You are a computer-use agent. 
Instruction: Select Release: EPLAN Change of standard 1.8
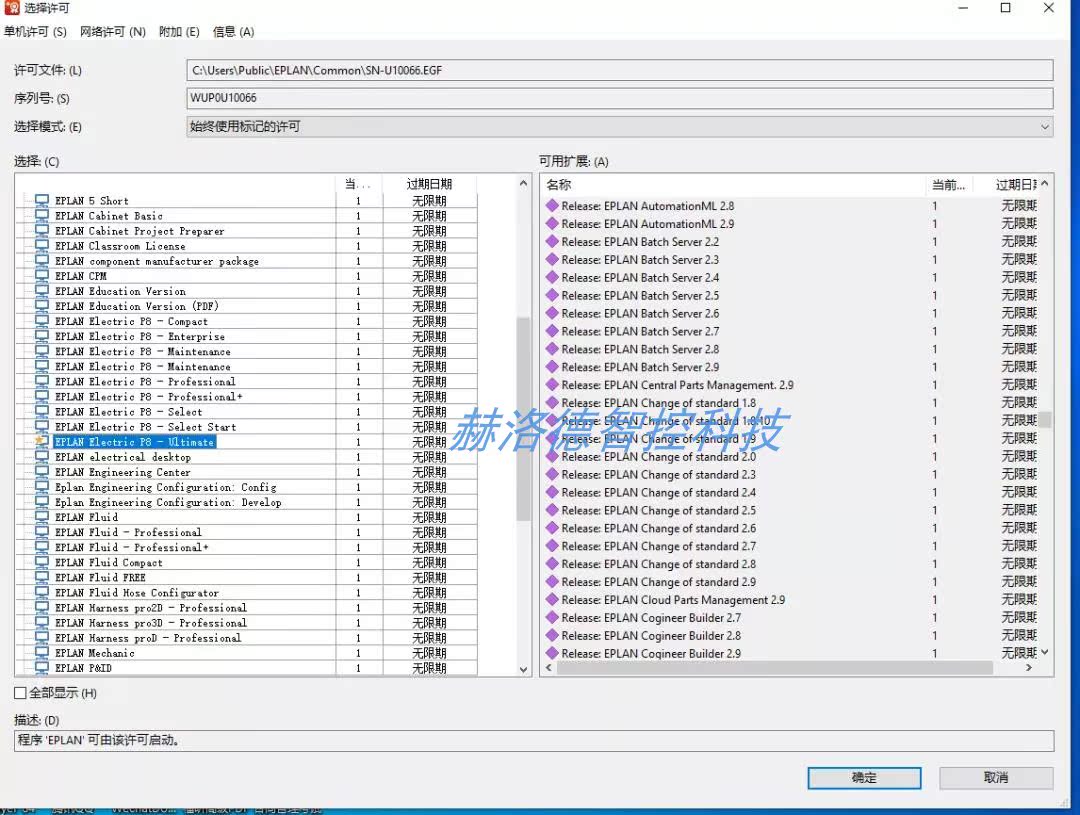[658, 403]
